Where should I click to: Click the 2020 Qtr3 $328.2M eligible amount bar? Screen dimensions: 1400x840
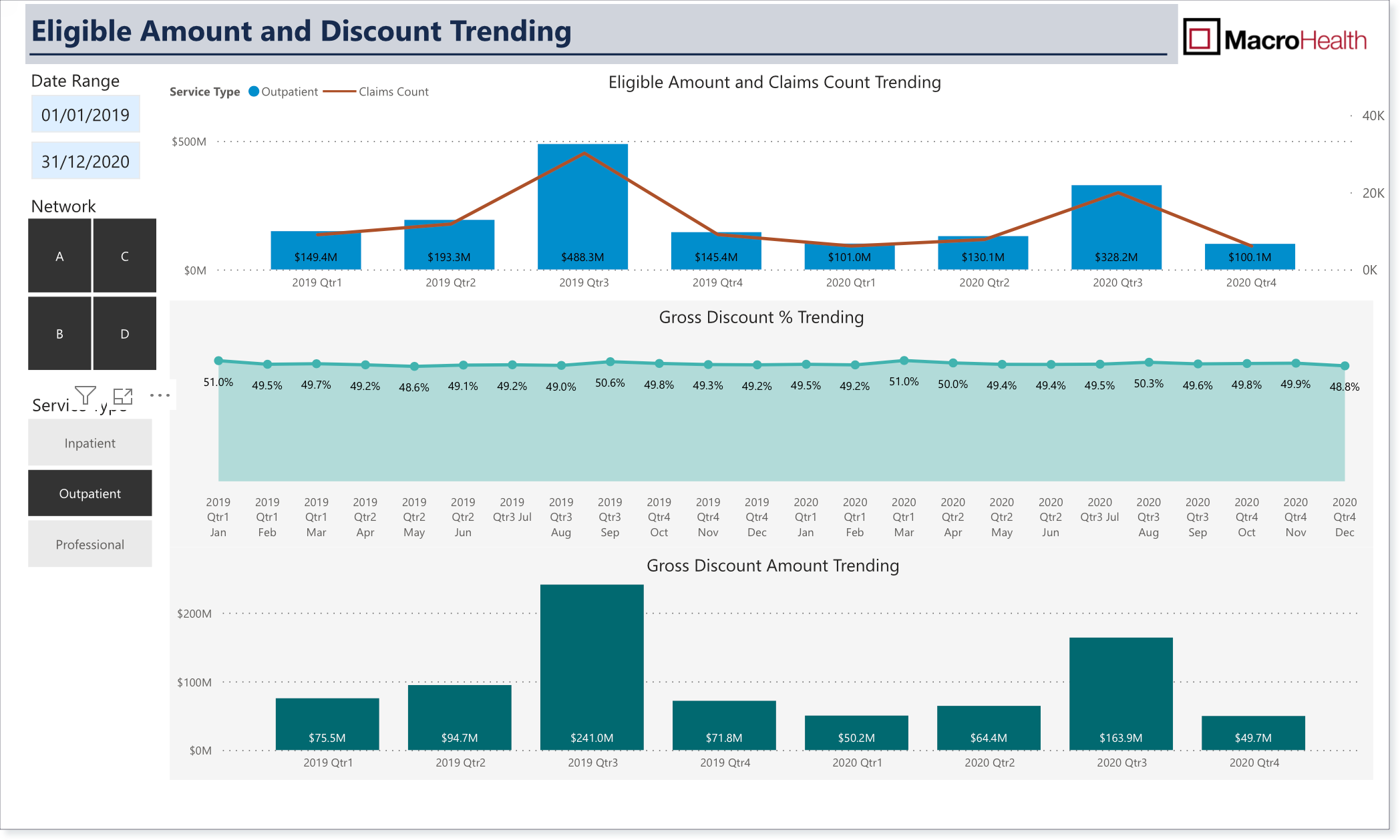1116,228
